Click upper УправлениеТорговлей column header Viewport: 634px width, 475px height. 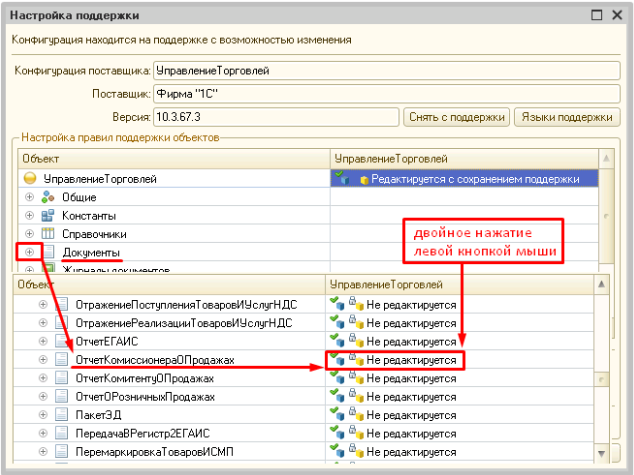[x=464, y=159]
